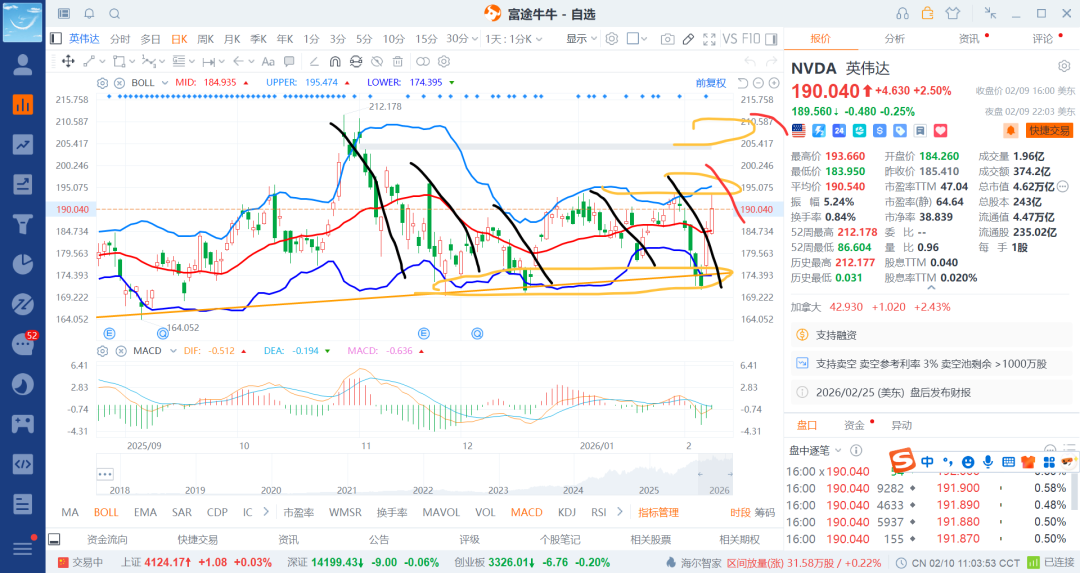Set a price alert with bell icon
This screenshot has height=573, width=1080.
click(1011, 130)
